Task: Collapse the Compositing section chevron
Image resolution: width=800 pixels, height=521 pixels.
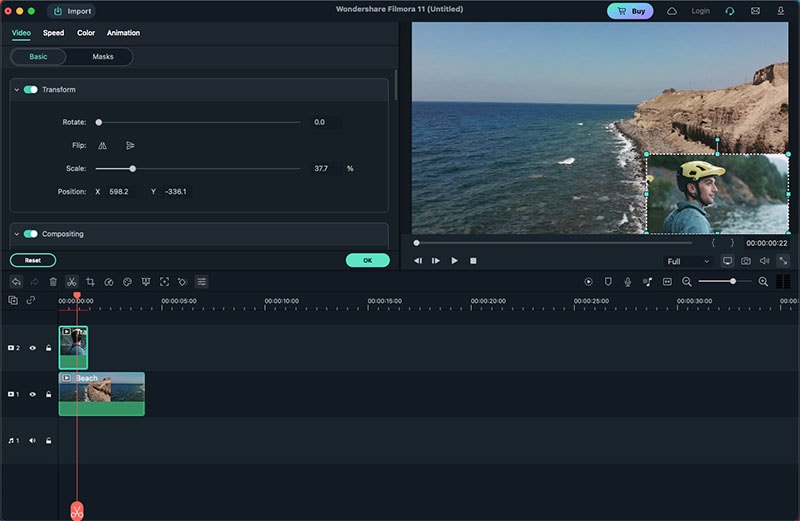Action: pos(16,234)
